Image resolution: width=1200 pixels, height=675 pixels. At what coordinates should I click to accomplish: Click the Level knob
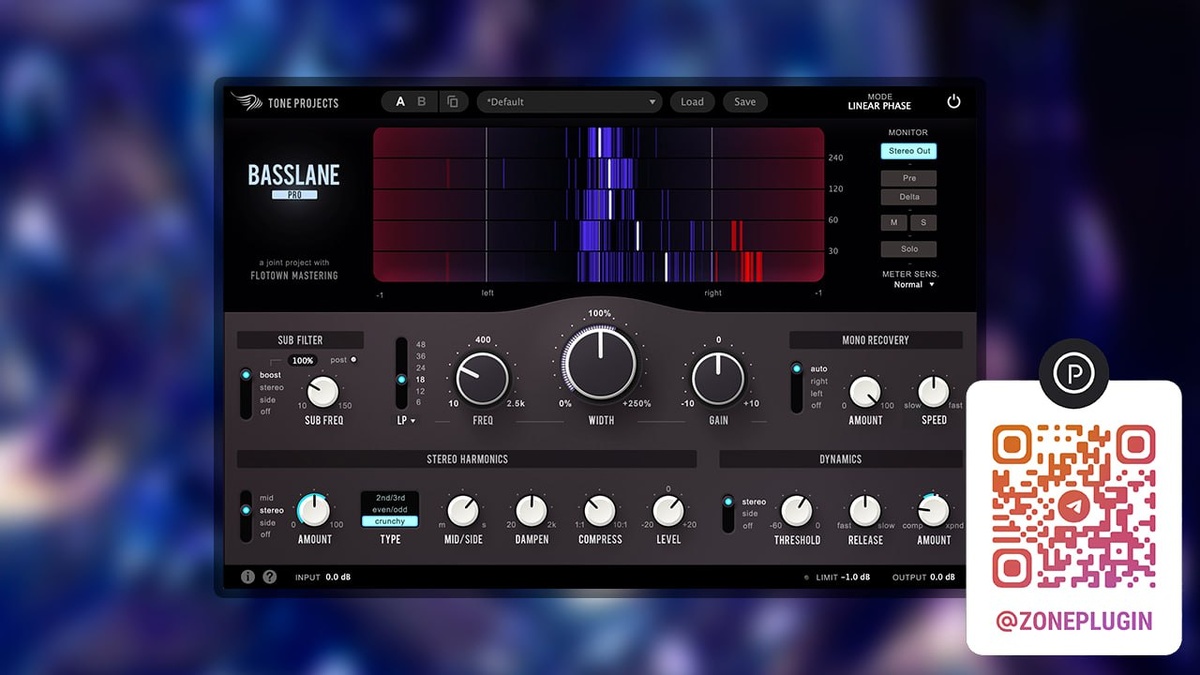668,511
